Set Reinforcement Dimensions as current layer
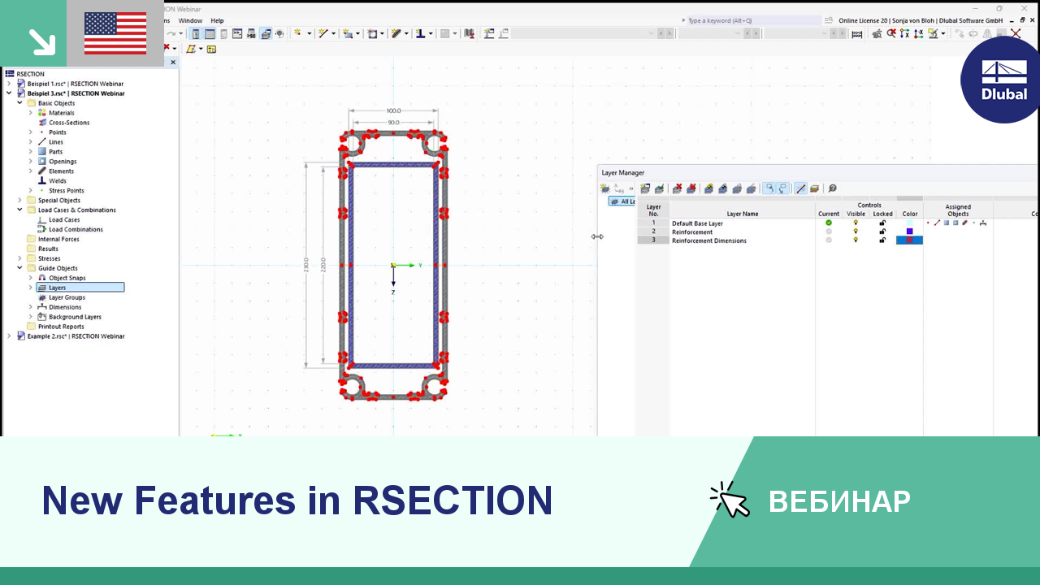 click(828, 240)
